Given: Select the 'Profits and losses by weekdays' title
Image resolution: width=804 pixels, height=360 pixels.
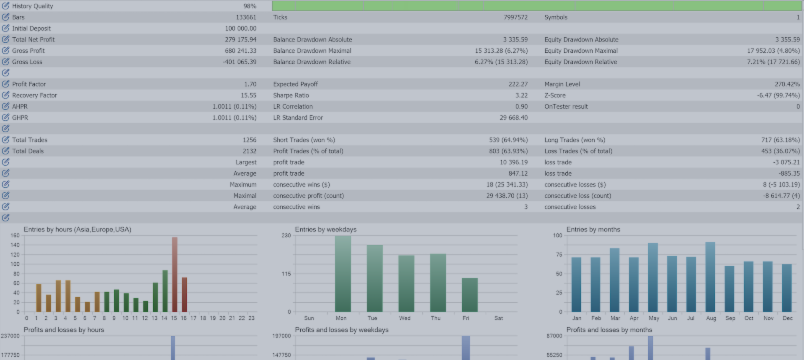Looking at the screenshot, I should pyautogui.click(x=341, y=330).
